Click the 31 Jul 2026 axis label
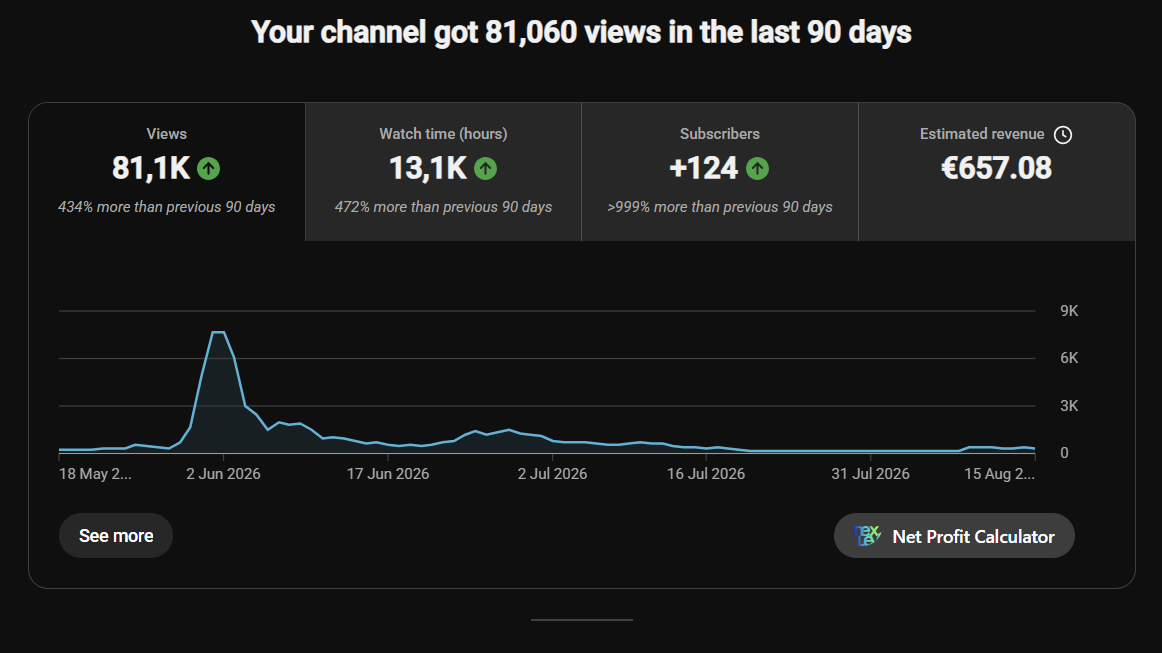 (x=870, y=474)
